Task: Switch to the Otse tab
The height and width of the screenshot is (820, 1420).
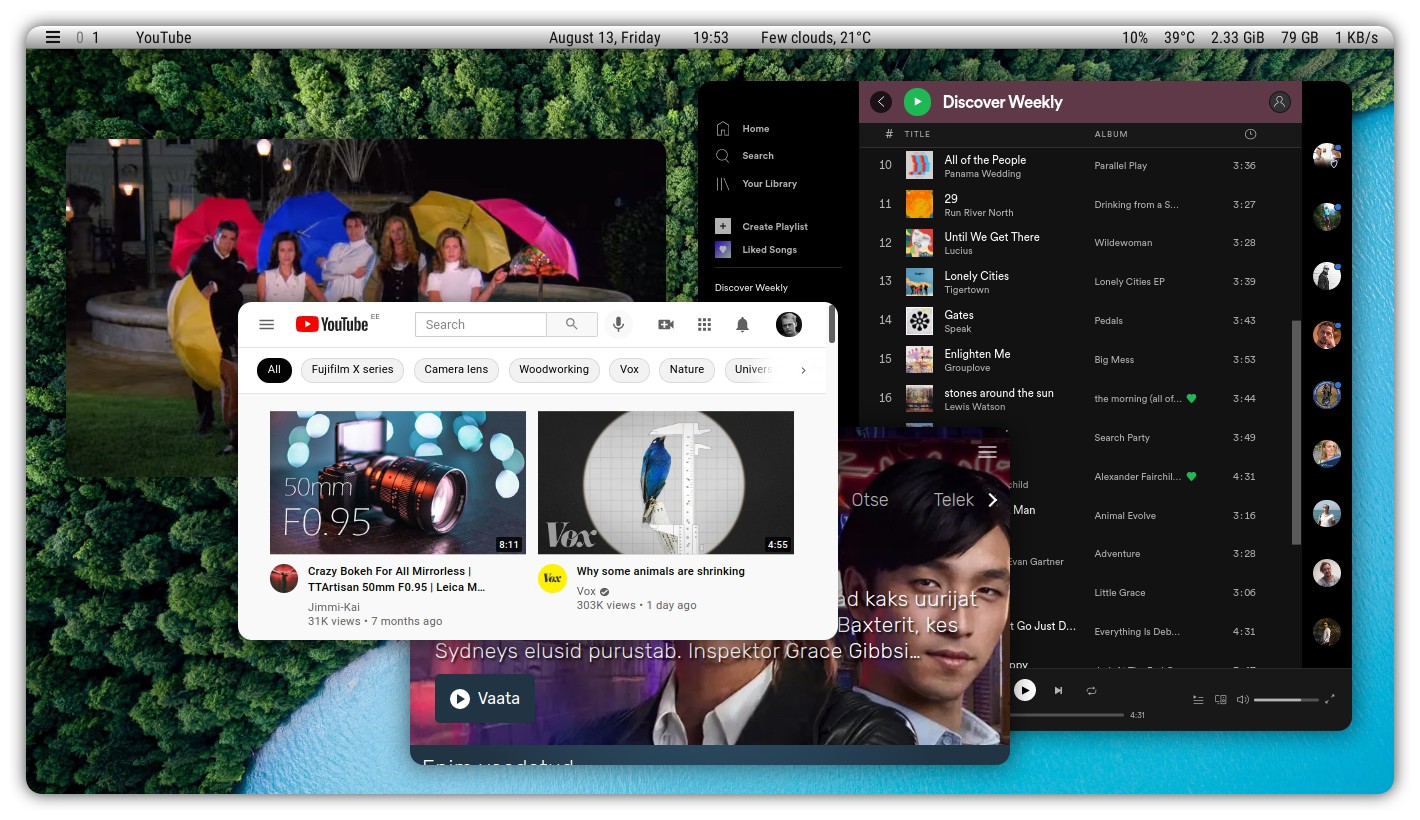Action: [869, 500]
